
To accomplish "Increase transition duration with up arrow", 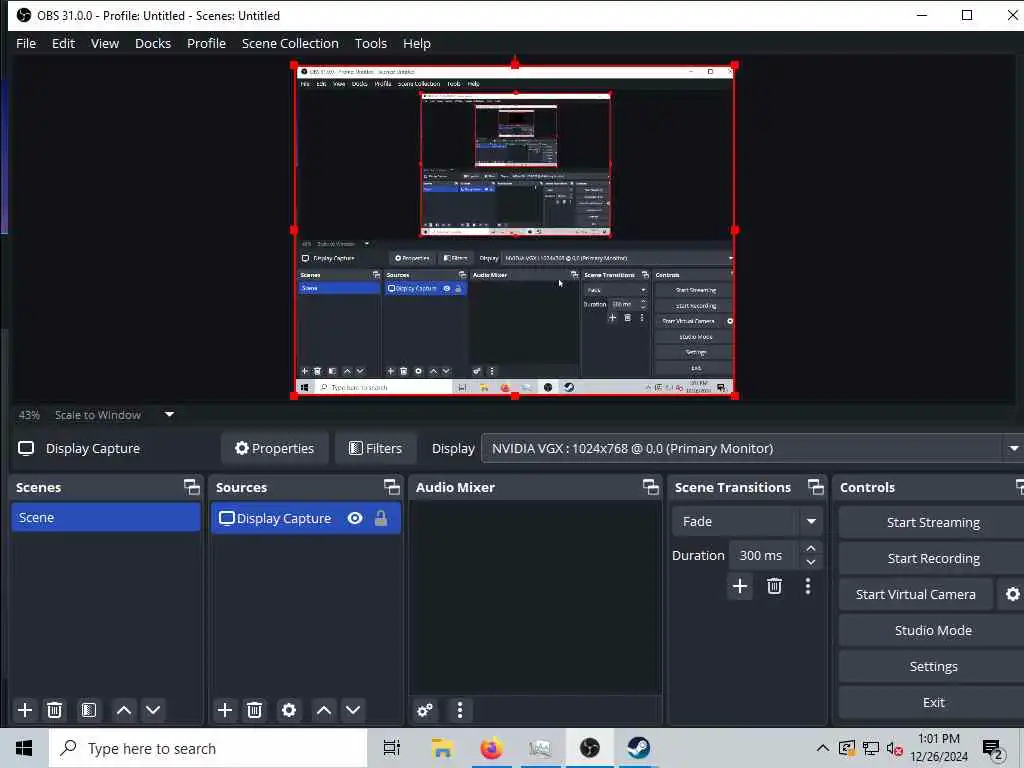I will (810, 548).
